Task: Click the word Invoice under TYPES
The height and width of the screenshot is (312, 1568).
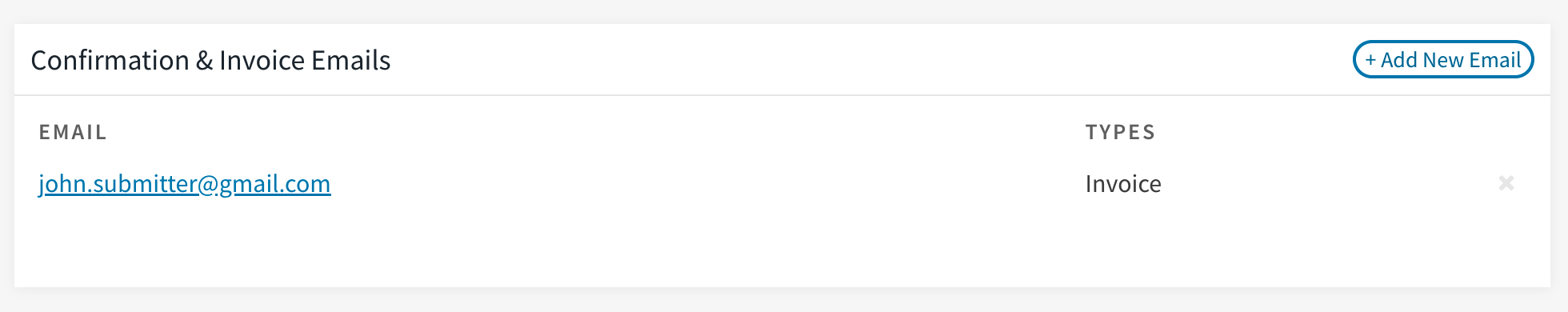Action: click(1123, 184)
